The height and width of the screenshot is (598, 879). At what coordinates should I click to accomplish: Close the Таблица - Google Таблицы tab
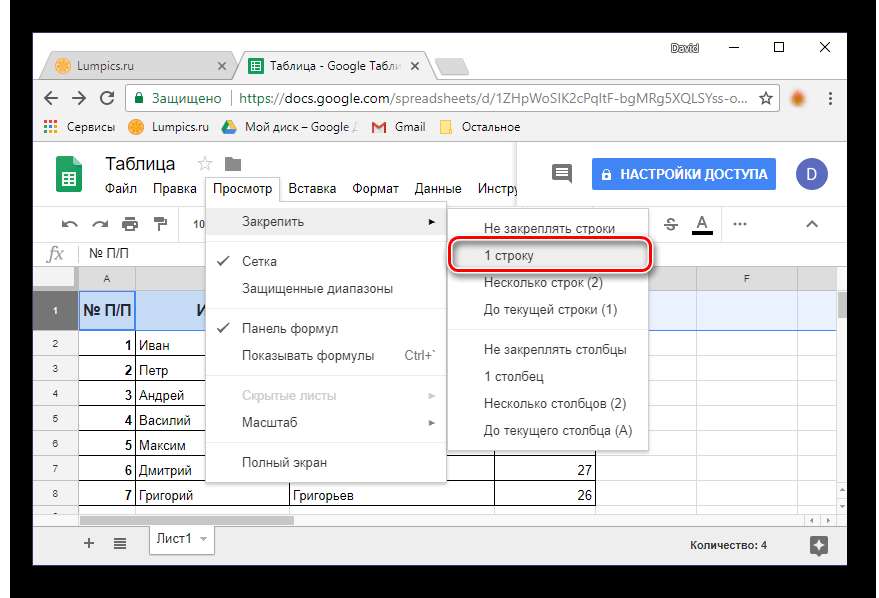tap(415, 66)
